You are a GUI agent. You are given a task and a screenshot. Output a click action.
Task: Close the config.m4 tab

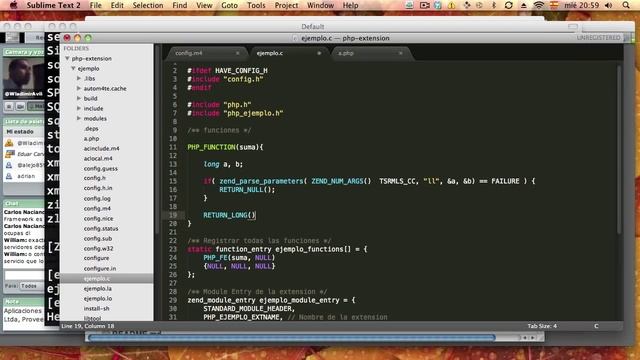(x=238, y=53)
